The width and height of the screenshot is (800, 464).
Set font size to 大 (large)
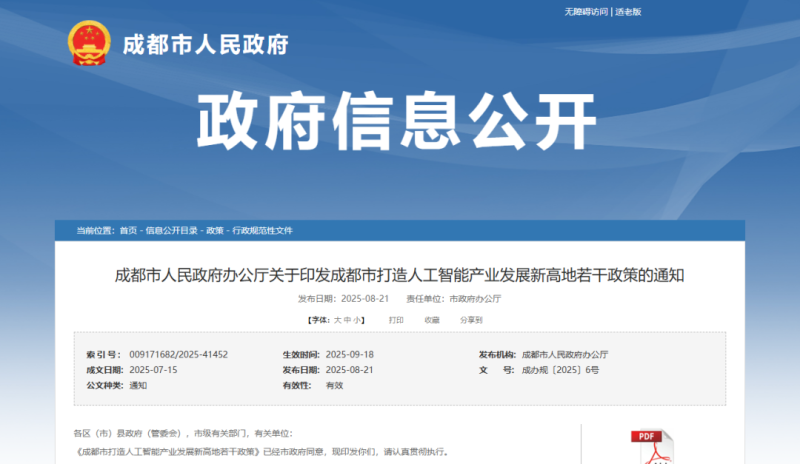coord(337,320)
